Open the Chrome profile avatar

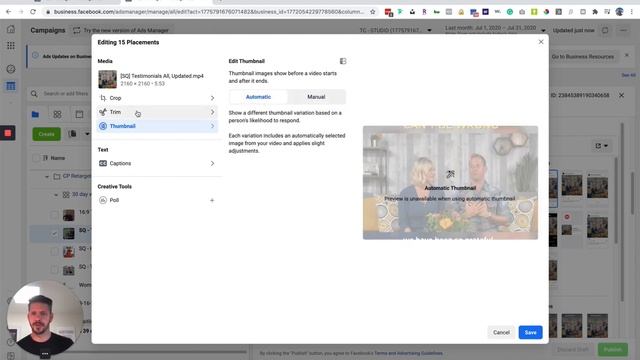pos(619,12)
